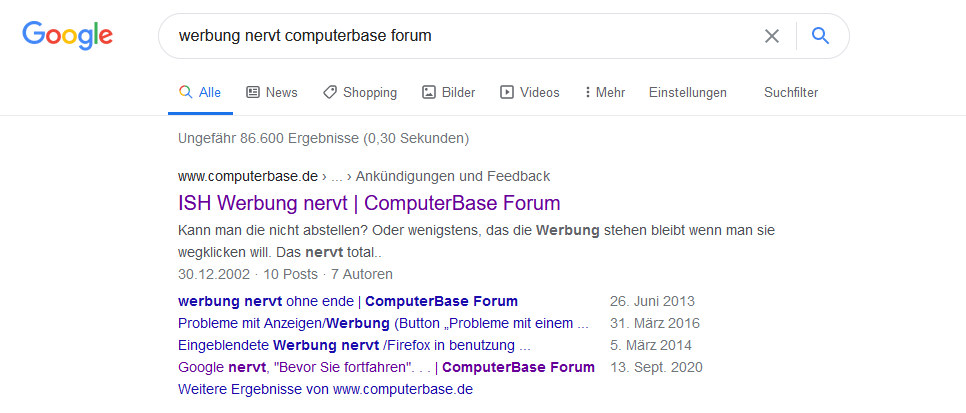Click the www.computerbase.de breadcrumb URL
This screenshot has height=413, width=966.
coord(248,176)
